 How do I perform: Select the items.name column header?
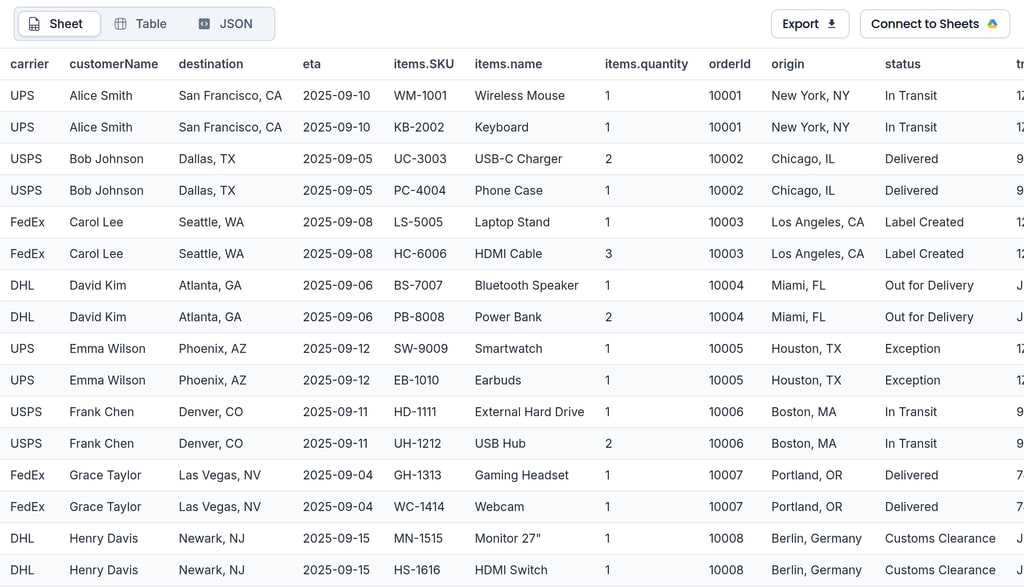point(508,64)
